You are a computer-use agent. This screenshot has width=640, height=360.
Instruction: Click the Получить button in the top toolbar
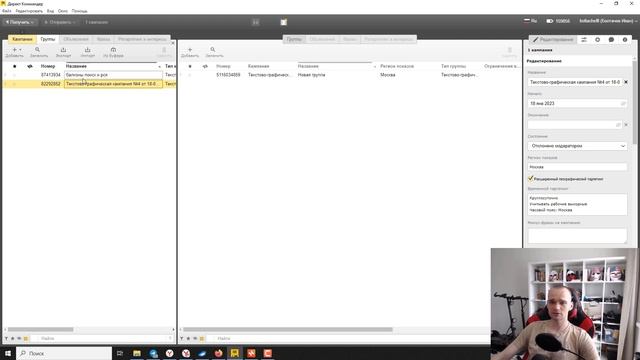pos(20,22)
